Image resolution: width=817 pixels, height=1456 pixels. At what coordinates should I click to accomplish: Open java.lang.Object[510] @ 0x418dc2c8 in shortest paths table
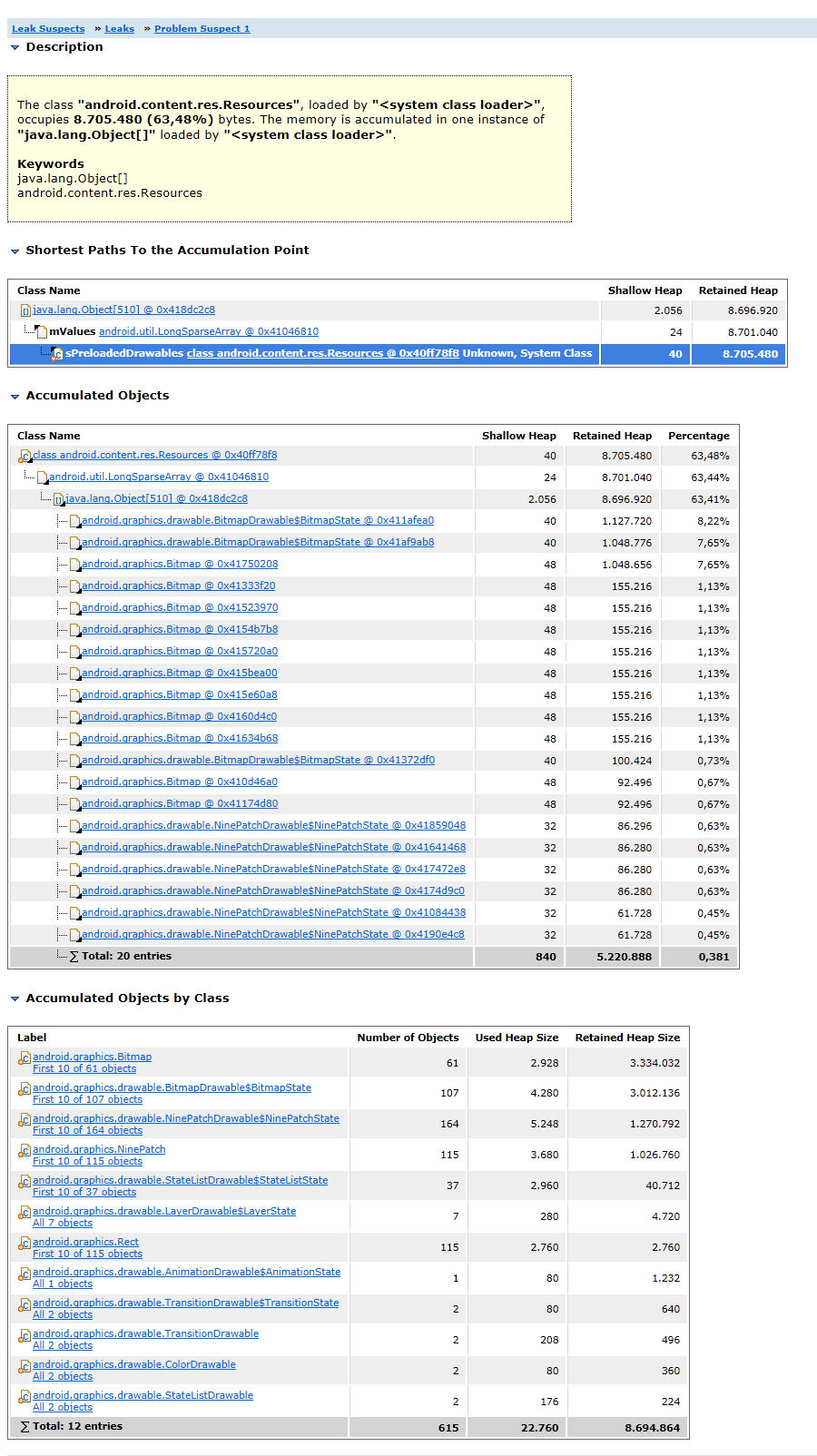click(123, 310)
